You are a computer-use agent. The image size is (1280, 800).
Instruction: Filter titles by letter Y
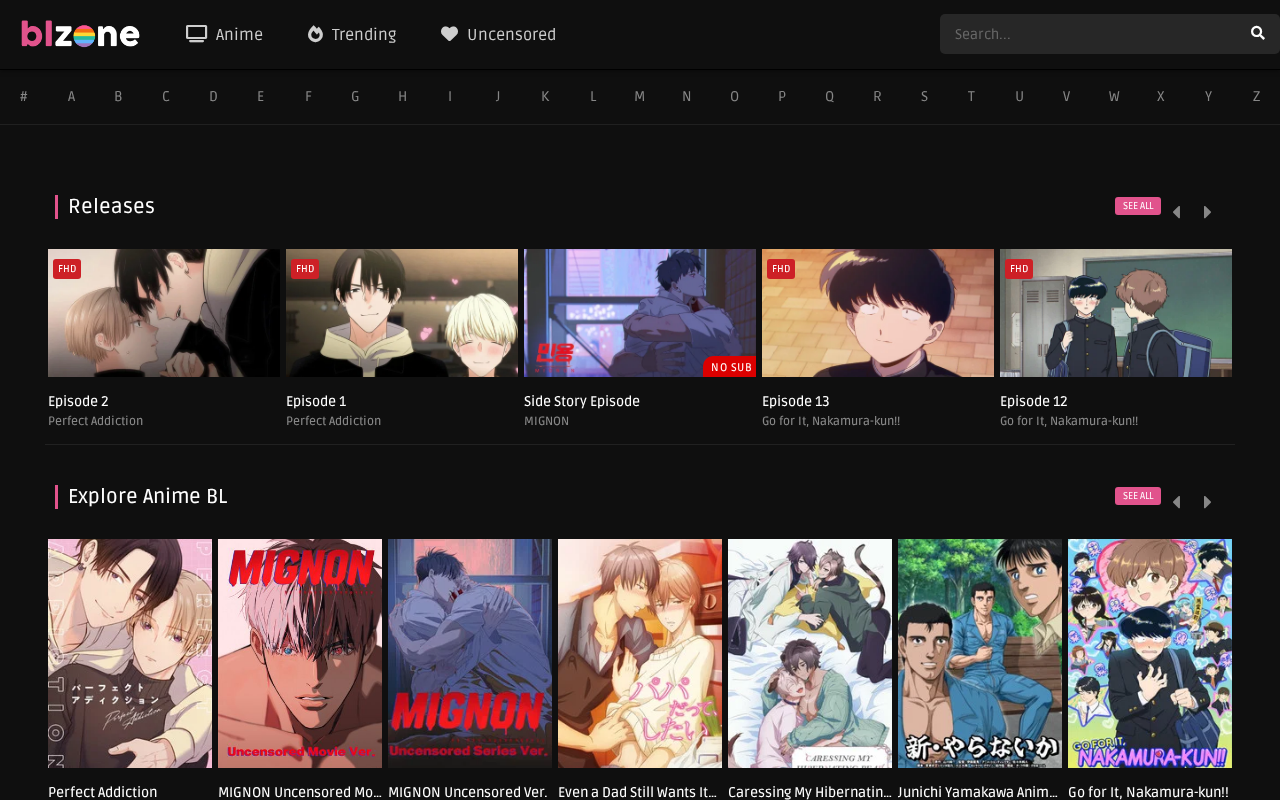tap(1208, 97)
